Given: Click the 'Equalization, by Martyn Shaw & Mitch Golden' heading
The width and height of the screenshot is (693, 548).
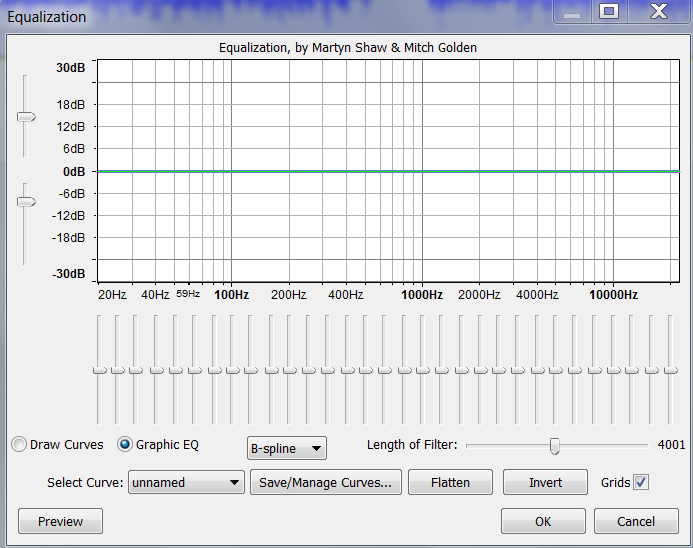Looking at the screenshot, I should tap(348, 47).
